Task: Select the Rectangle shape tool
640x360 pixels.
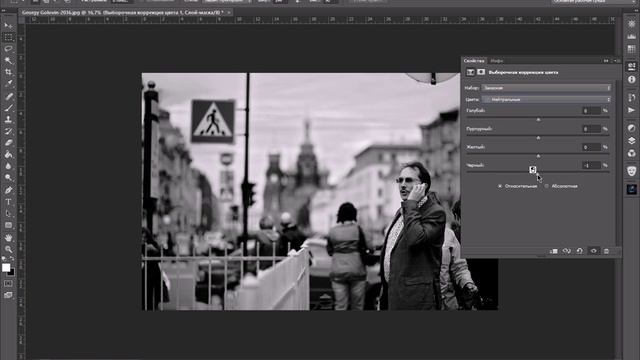Action: pos(8,225)
